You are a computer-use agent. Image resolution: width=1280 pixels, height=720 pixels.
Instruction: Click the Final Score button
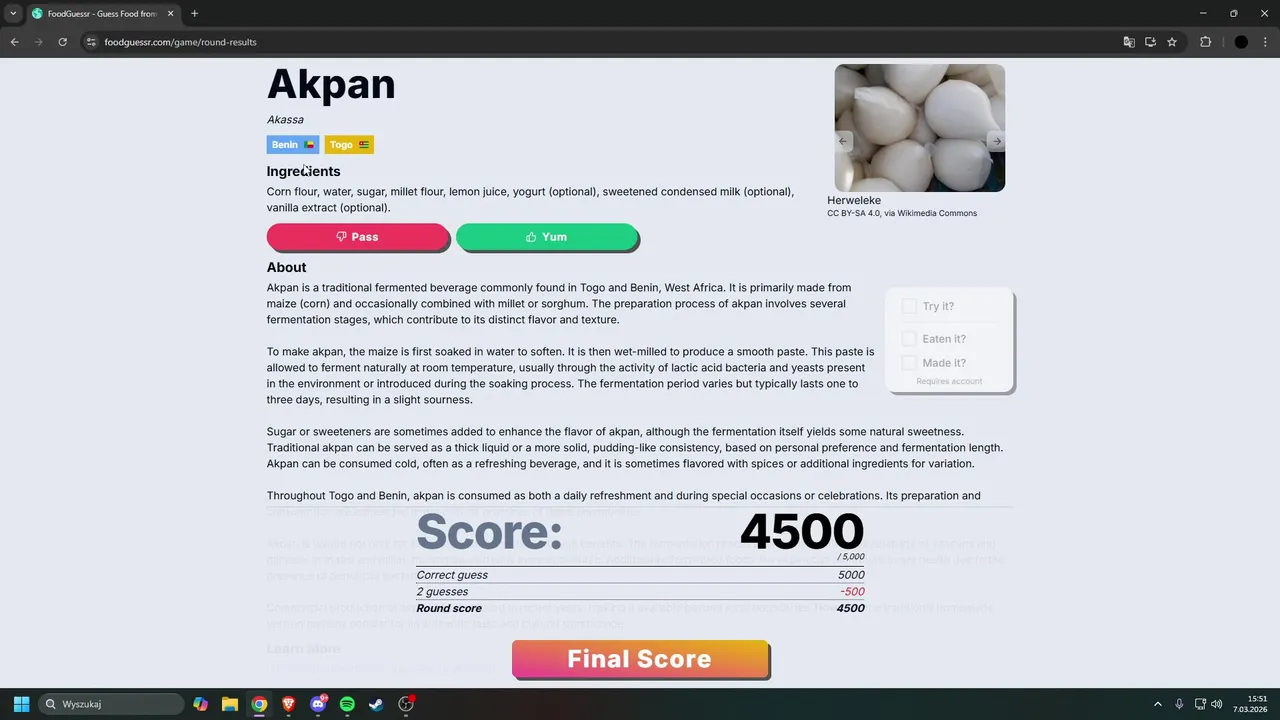(x=640, y=660)
